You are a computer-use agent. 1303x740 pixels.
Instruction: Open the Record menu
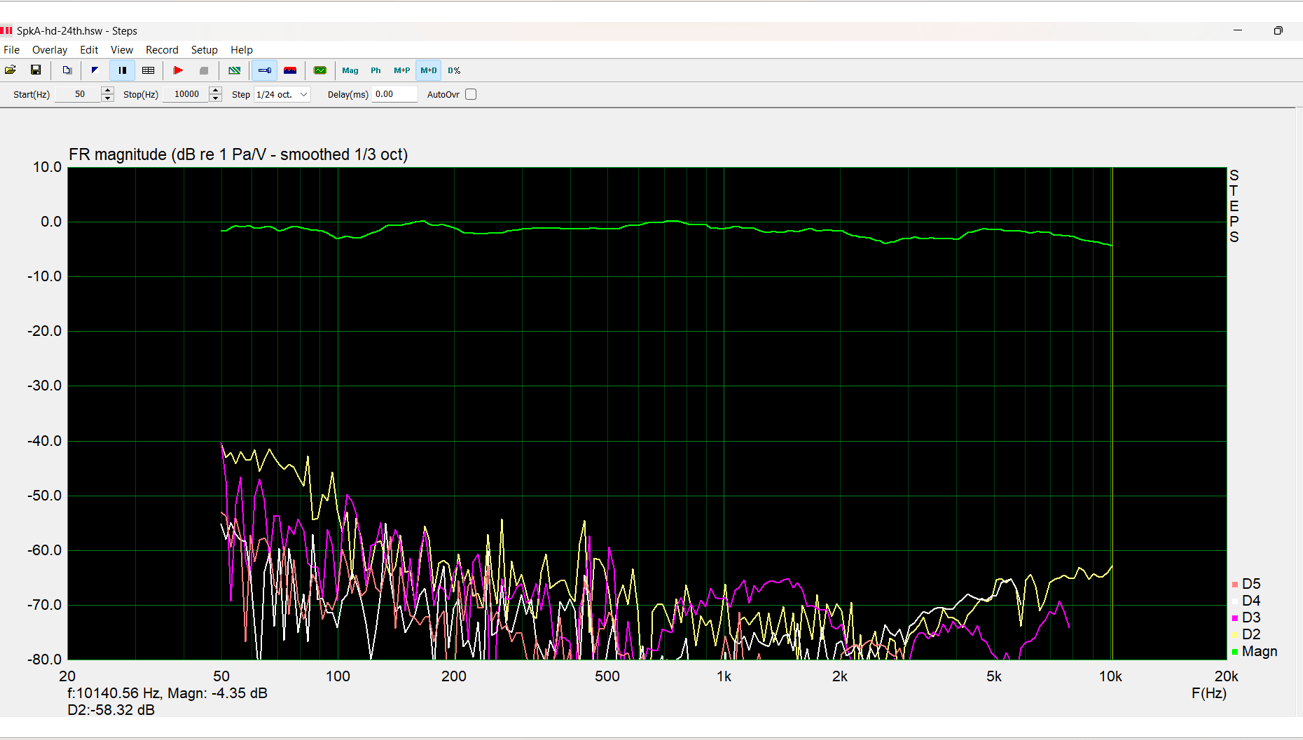[x=162, y=50]
